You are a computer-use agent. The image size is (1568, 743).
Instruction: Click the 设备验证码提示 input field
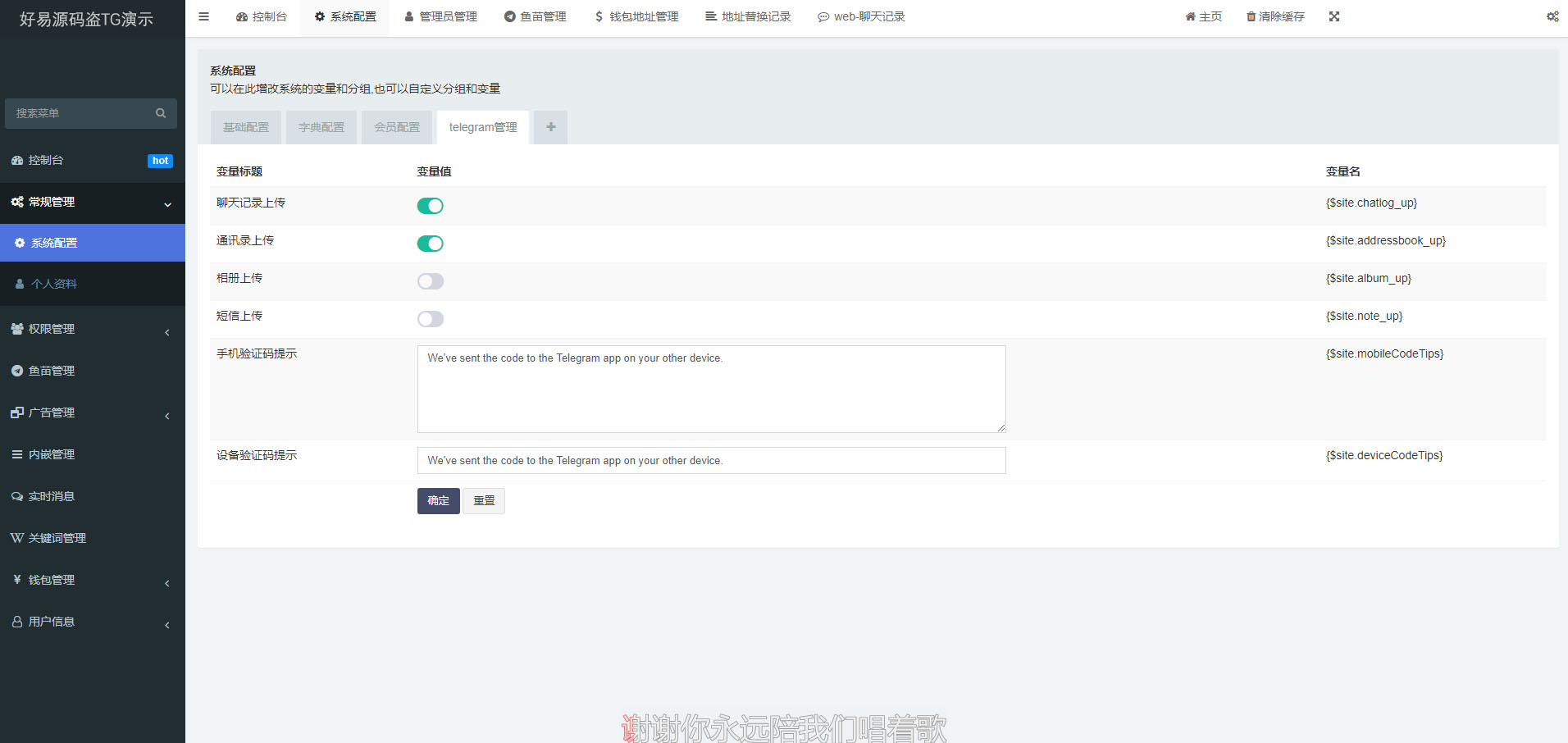[711, 460]
